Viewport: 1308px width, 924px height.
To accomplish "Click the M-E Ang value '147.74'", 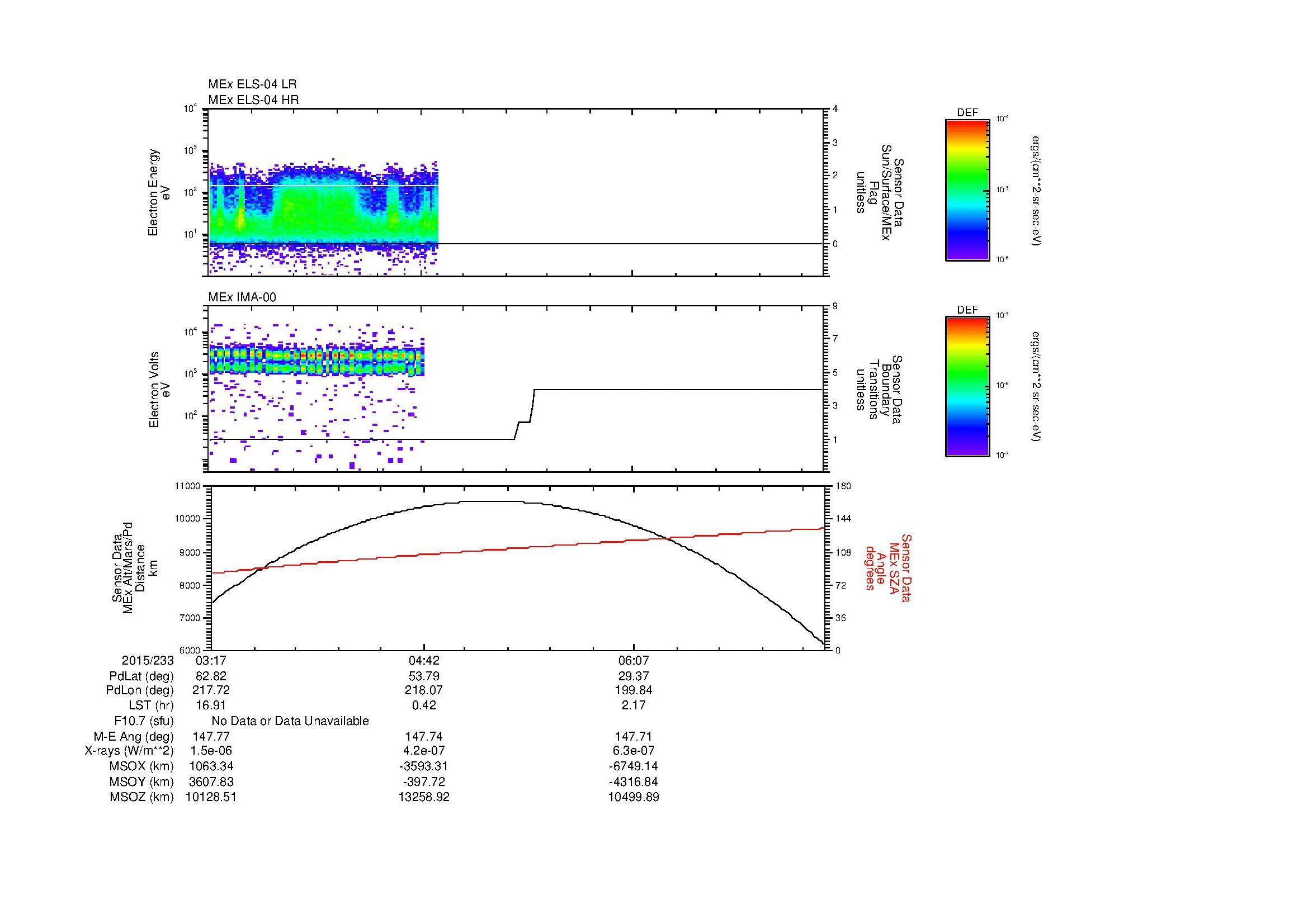I will (x=424, y=736).
